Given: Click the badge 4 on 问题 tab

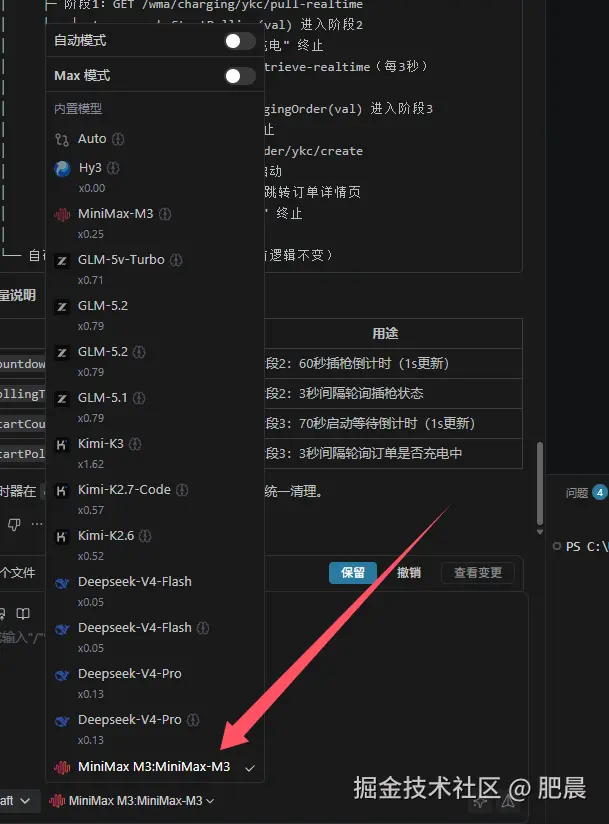Looking at the screenshot, I should 600,492.
